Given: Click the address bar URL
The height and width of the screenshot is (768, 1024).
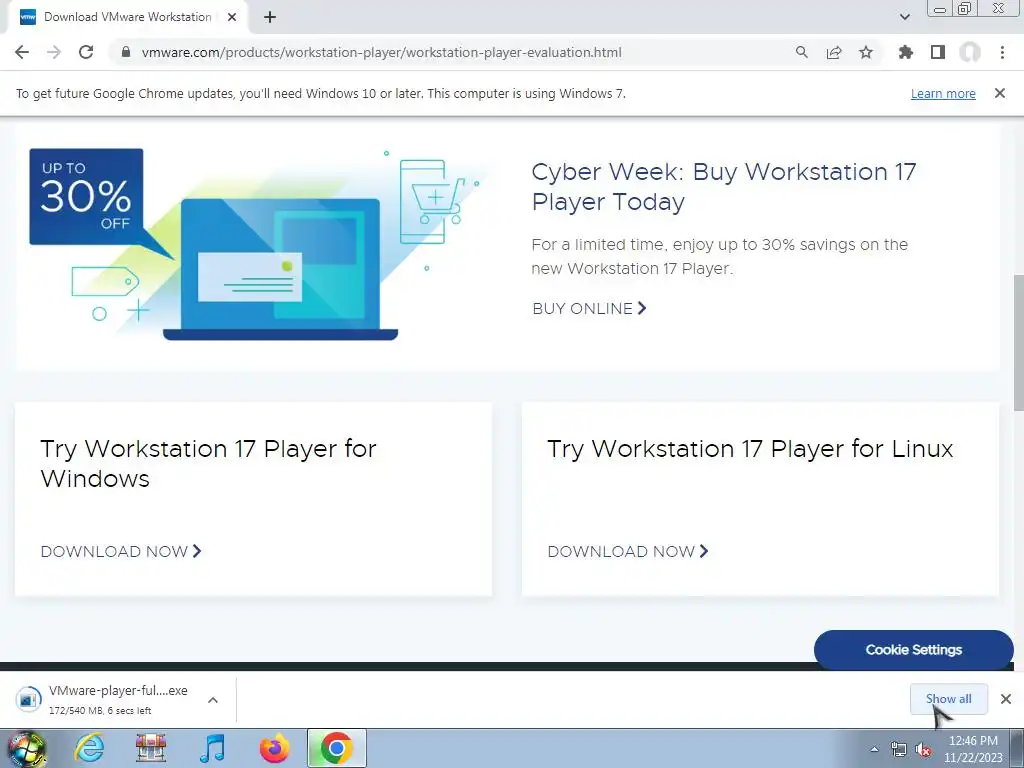Looking at the screenshot, I should (x=381, y=52).
